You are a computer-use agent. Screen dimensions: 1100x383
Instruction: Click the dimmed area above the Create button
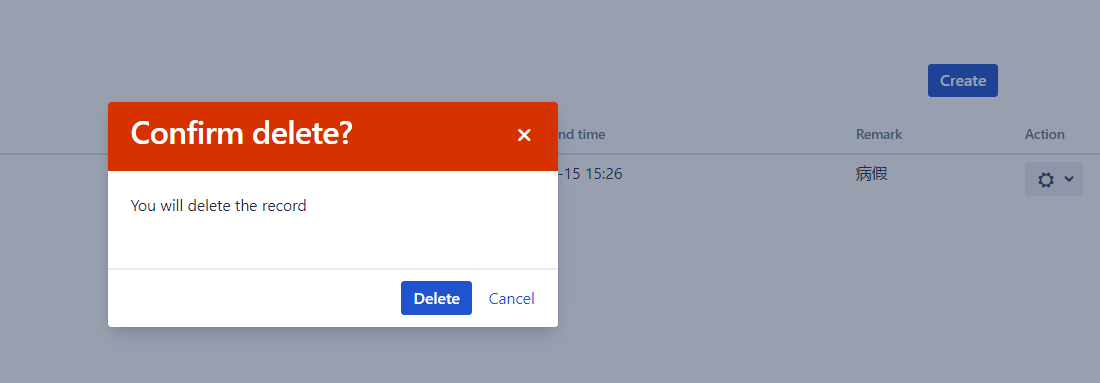click(x=962, y=32)
